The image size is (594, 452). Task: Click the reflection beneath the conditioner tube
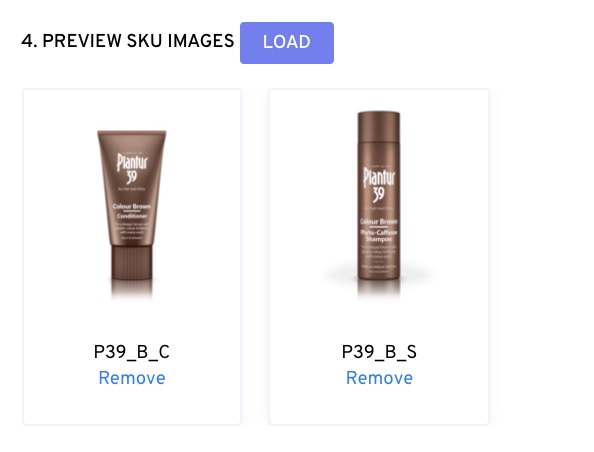point(132,289)
